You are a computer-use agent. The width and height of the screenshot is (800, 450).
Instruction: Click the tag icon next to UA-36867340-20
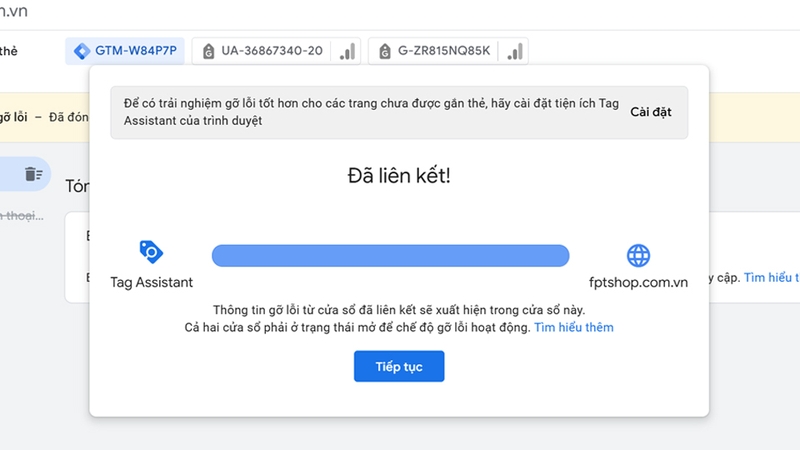click(208, 51)
